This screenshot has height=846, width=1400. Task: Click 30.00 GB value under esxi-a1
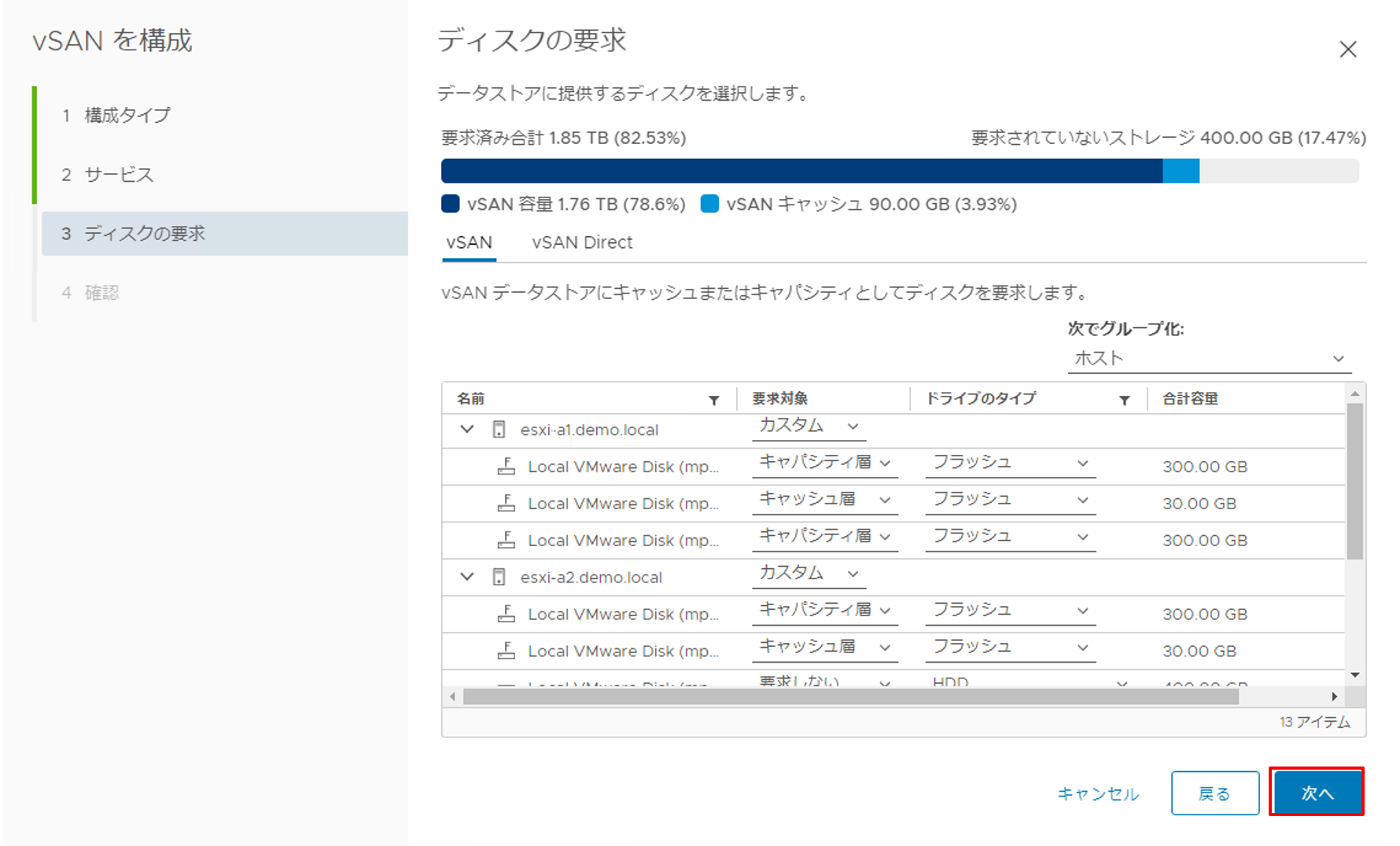[1199, 504]
